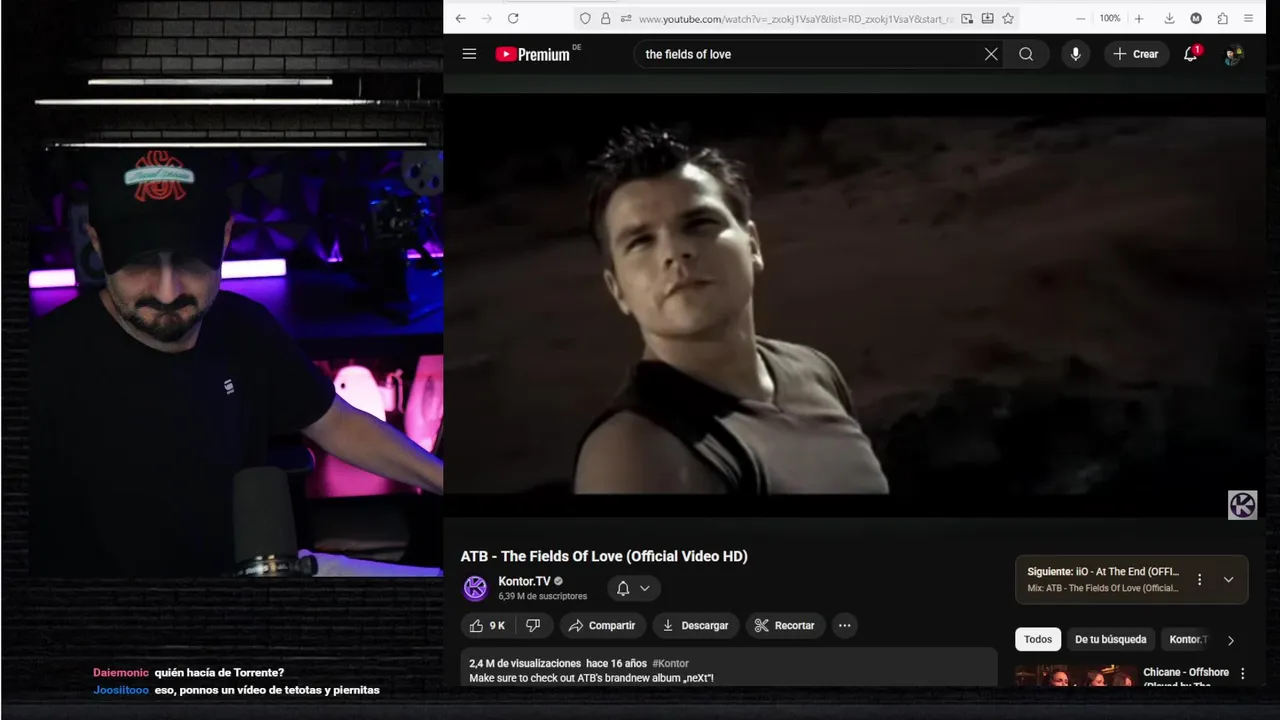Click the video player area
The width and height of the screenshot is (1280, 720).
coord(854,305)
